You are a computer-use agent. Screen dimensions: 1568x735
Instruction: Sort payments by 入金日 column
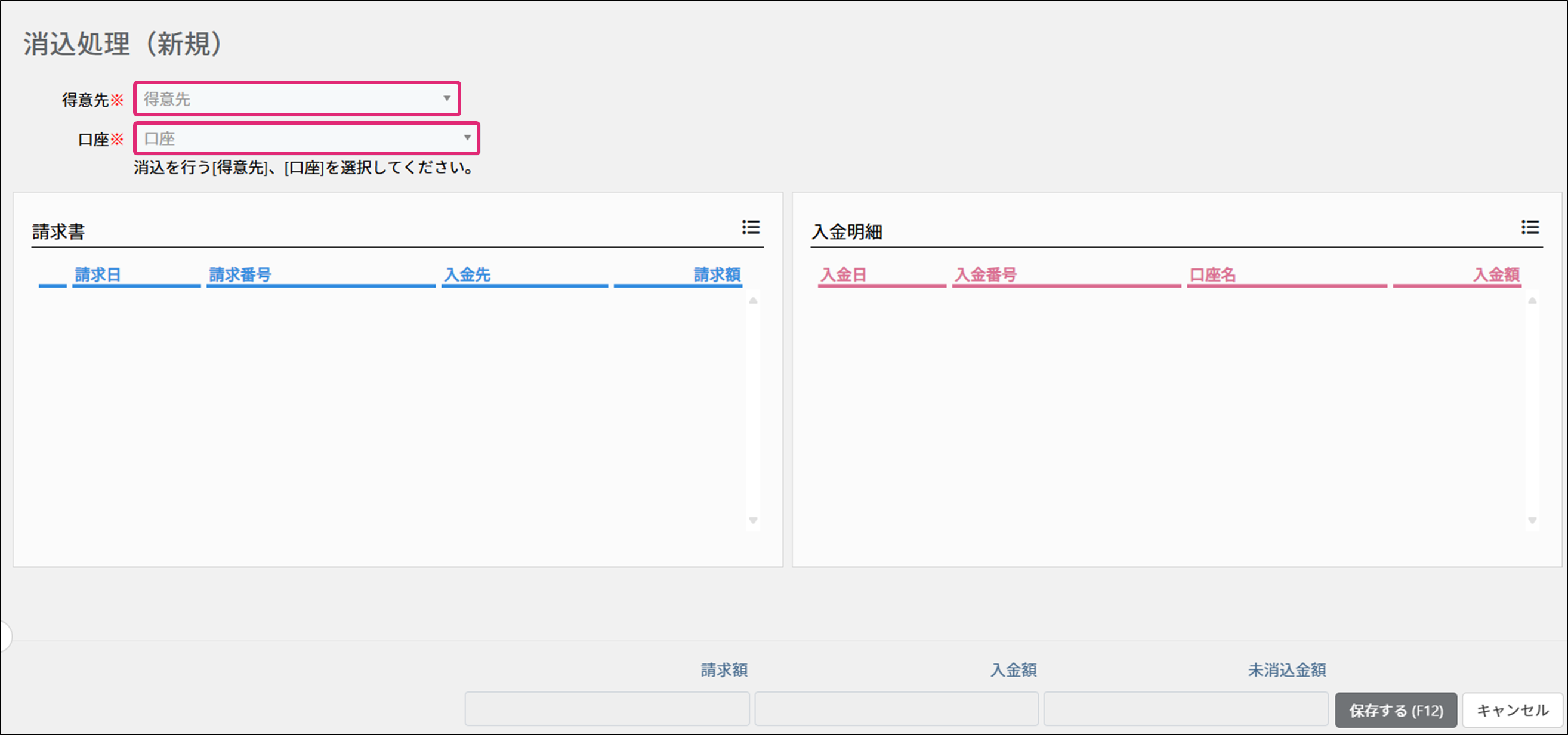(843, 275)
